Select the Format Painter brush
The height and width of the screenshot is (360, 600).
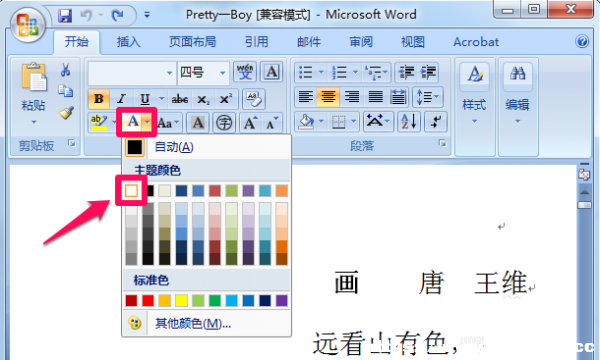66,112
